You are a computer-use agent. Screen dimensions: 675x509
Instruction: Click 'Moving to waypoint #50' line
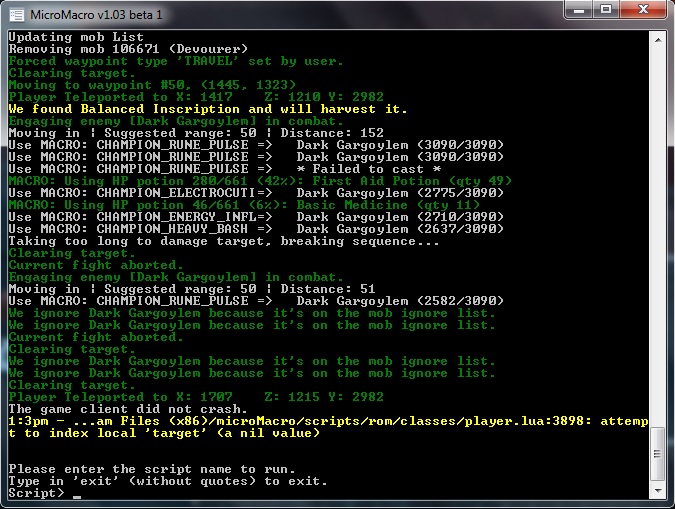pyautogui.click(x=152, y=85)
